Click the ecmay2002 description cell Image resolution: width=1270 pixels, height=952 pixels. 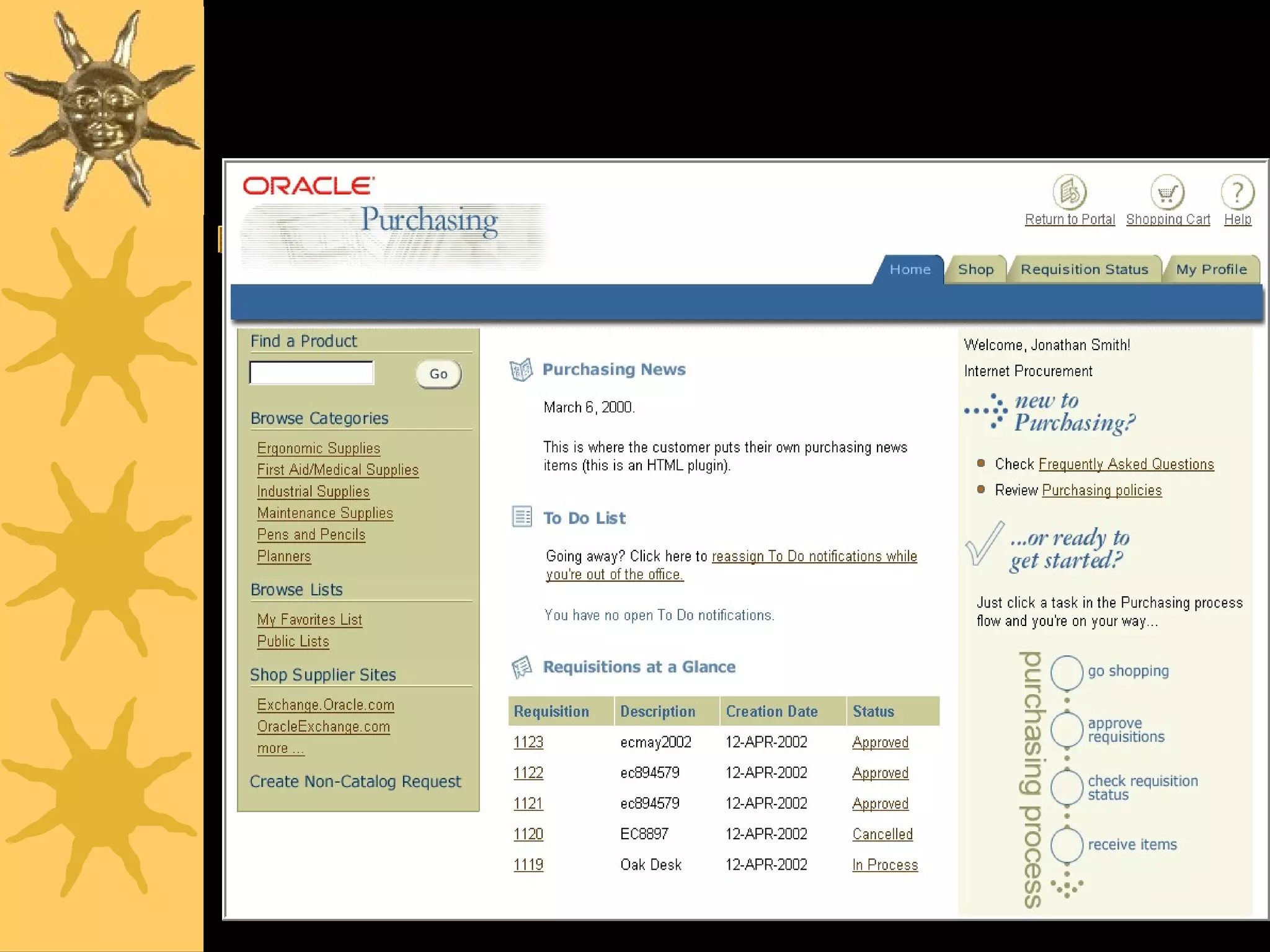[655, 742]
